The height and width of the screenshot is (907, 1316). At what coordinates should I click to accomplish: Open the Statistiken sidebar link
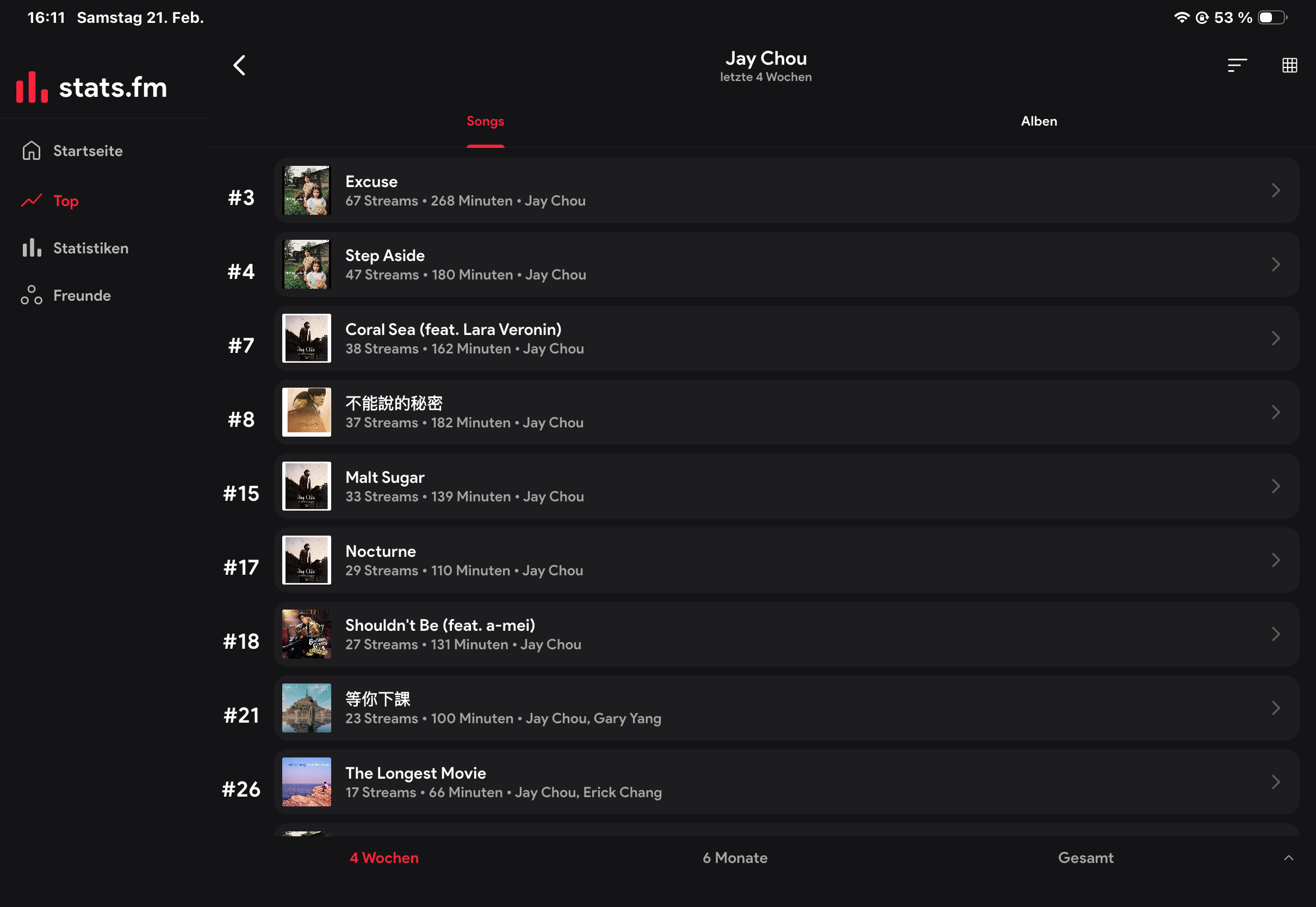coord(91,248)
